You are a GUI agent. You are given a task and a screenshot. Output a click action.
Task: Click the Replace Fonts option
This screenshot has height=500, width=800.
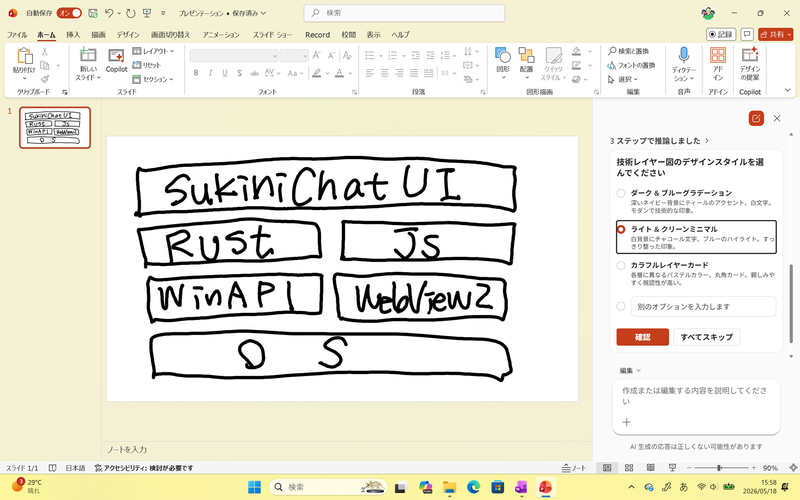[631, 65]
